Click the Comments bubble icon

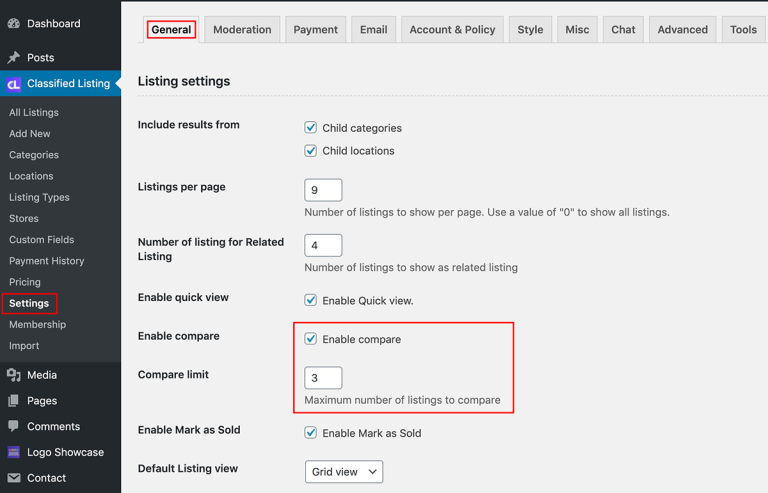pyautogui.click(x=14, y=426)
